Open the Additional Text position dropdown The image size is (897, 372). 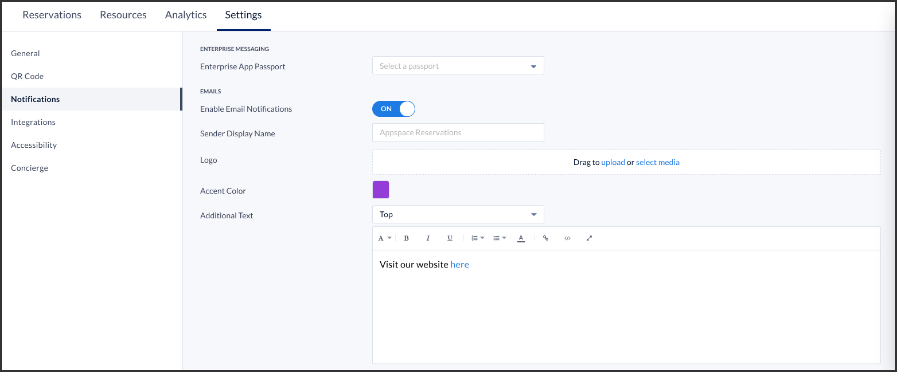(x=458, y=215)
